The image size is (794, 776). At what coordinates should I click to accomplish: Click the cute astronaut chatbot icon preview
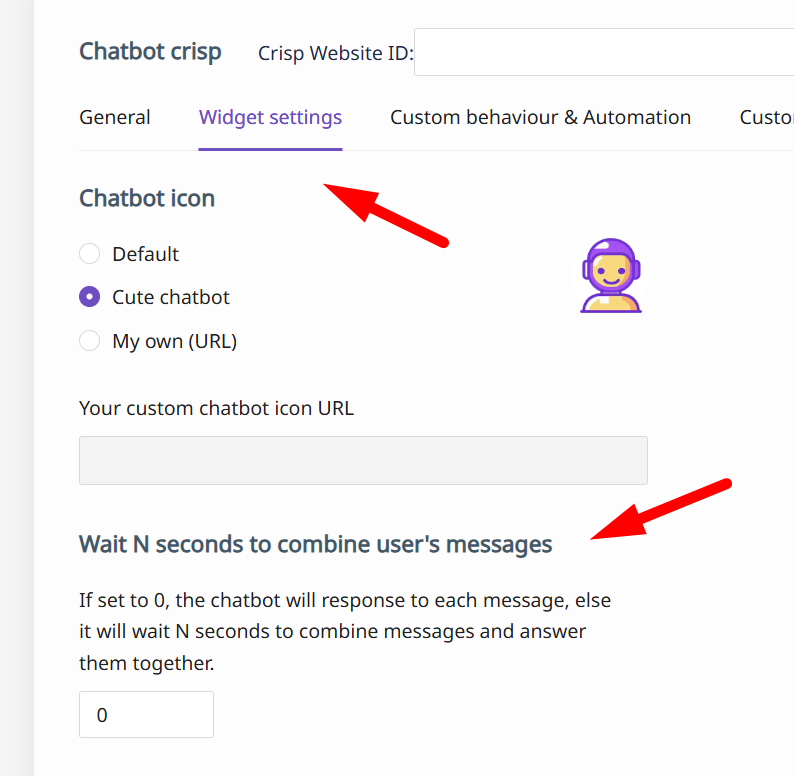(611, 276)
